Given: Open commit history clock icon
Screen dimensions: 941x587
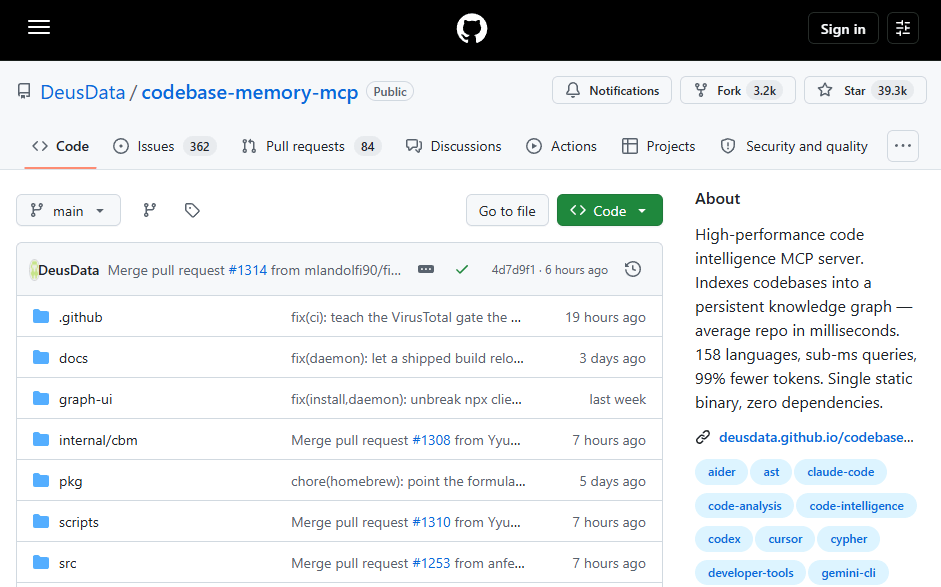Looking at the screenshot, I should (x=633, y=269).
